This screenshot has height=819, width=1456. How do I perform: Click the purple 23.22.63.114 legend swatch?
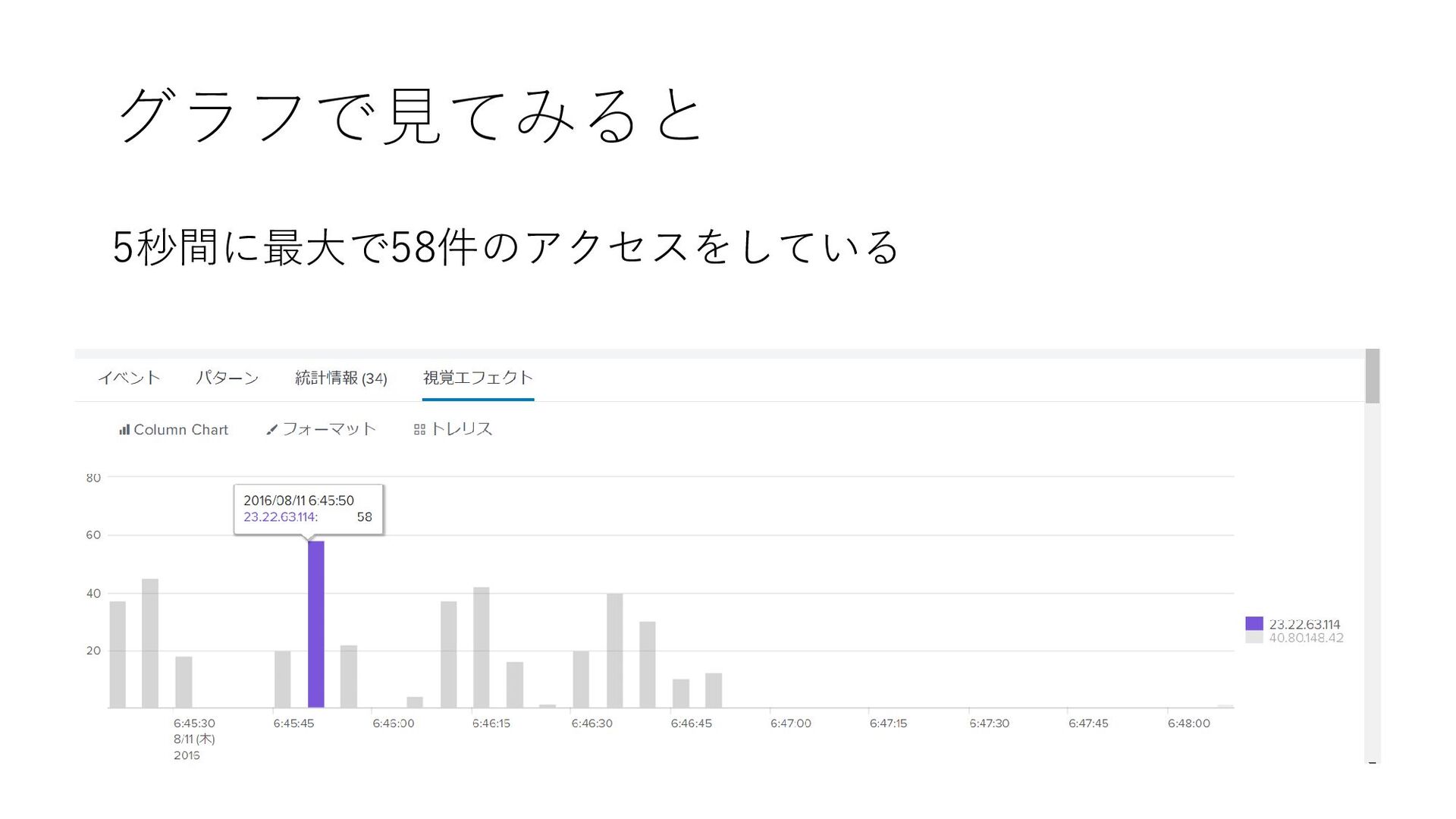pos(1254,623)
